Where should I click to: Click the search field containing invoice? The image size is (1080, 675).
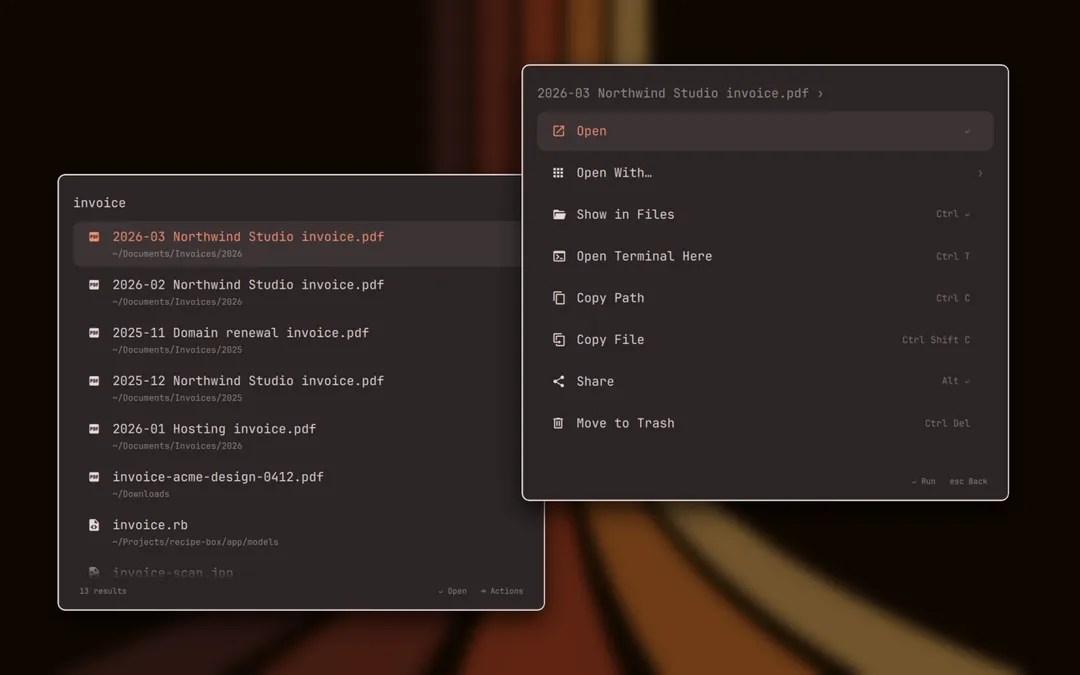pos(296,203)
